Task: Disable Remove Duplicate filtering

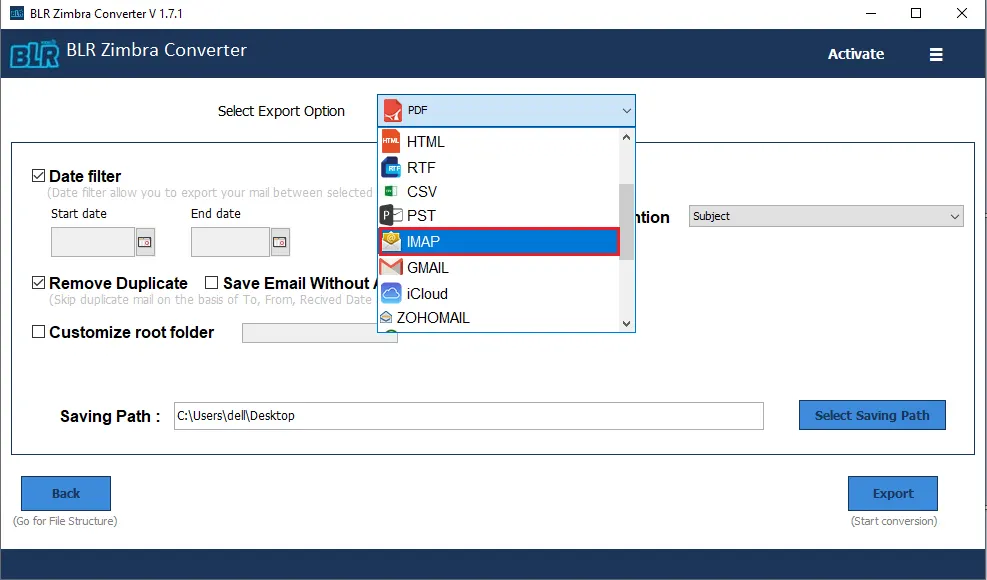Action: click(38, 282)
